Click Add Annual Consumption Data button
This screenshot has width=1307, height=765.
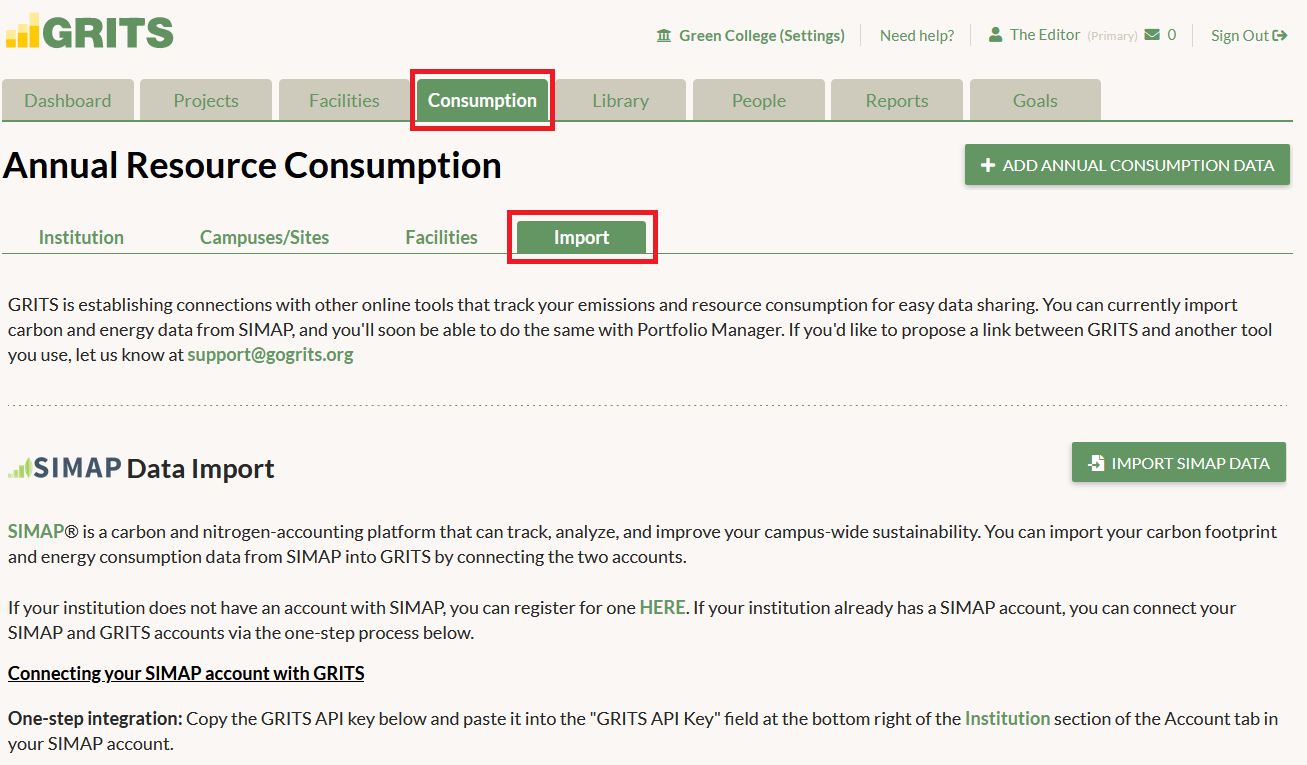[x=1127, y=165]
